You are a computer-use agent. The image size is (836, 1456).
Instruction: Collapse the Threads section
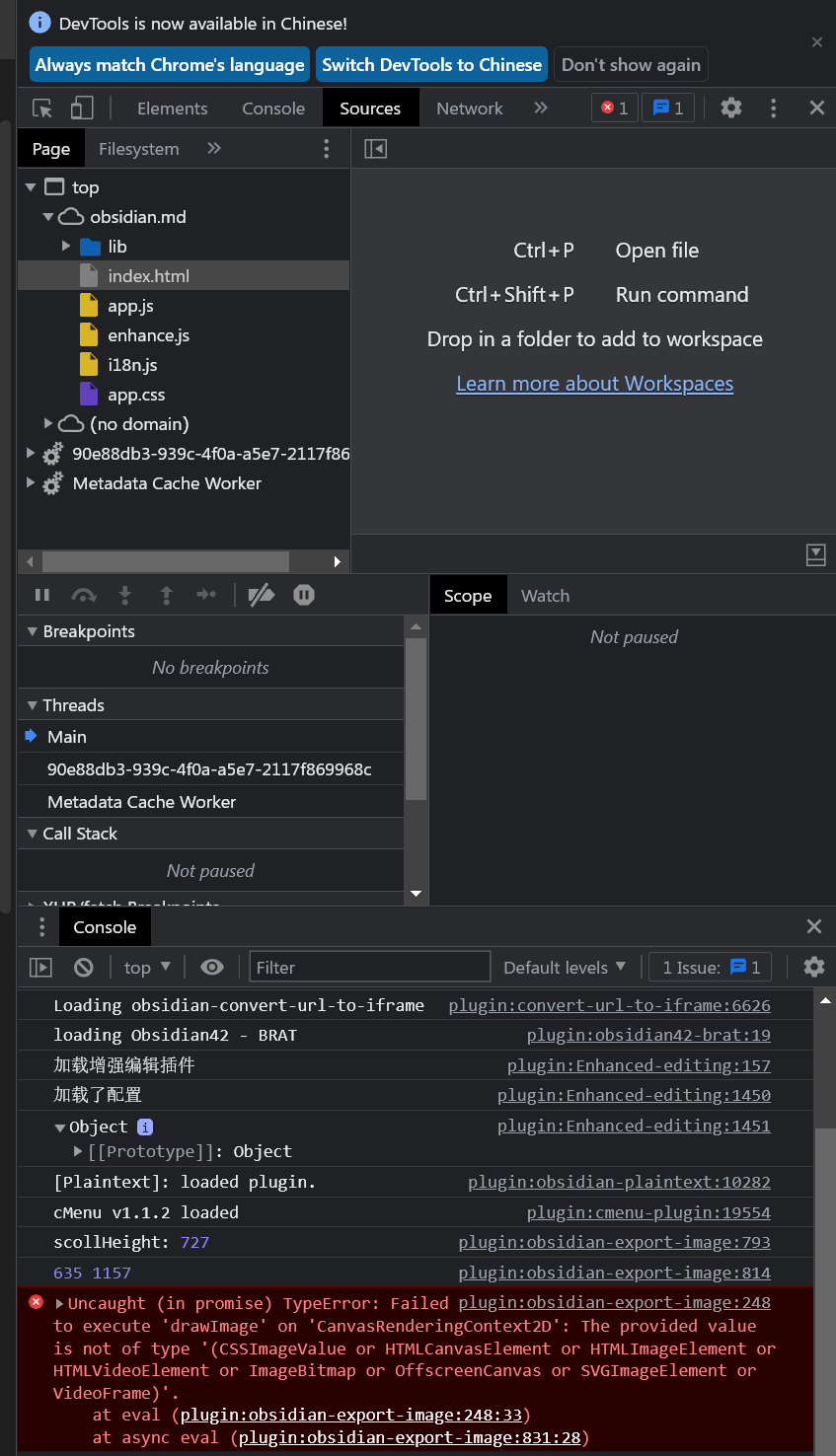(x=31, y=704)
